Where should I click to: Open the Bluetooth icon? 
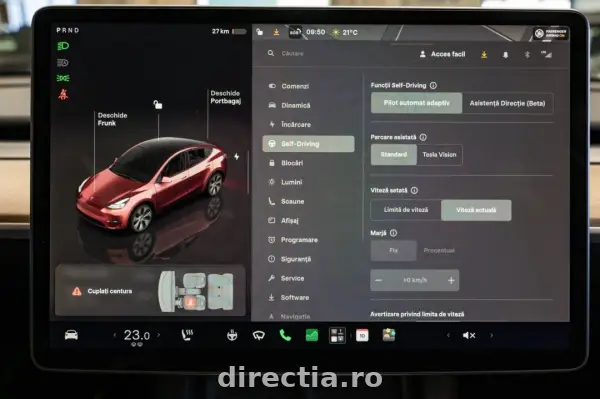coord(527,55)
